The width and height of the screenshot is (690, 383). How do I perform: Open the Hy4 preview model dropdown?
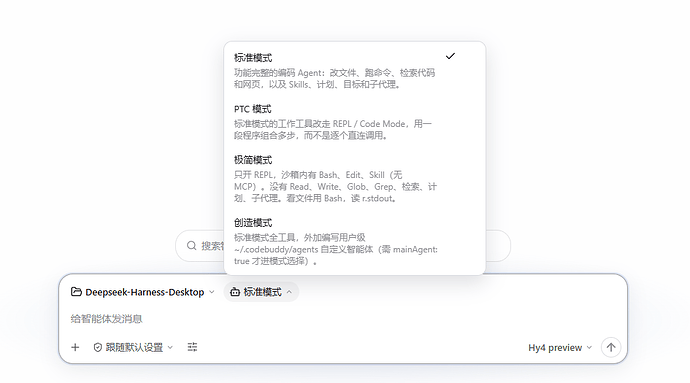click(560, 348)
